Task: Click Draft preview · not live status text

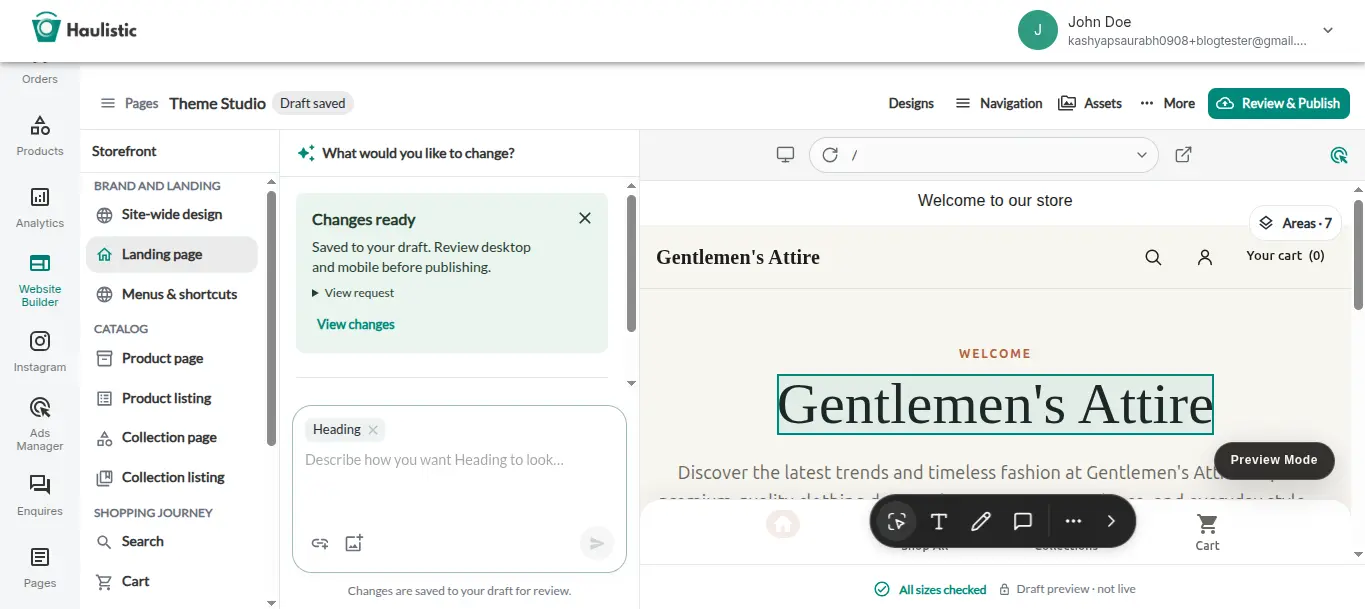Action: pos(1068,590)
